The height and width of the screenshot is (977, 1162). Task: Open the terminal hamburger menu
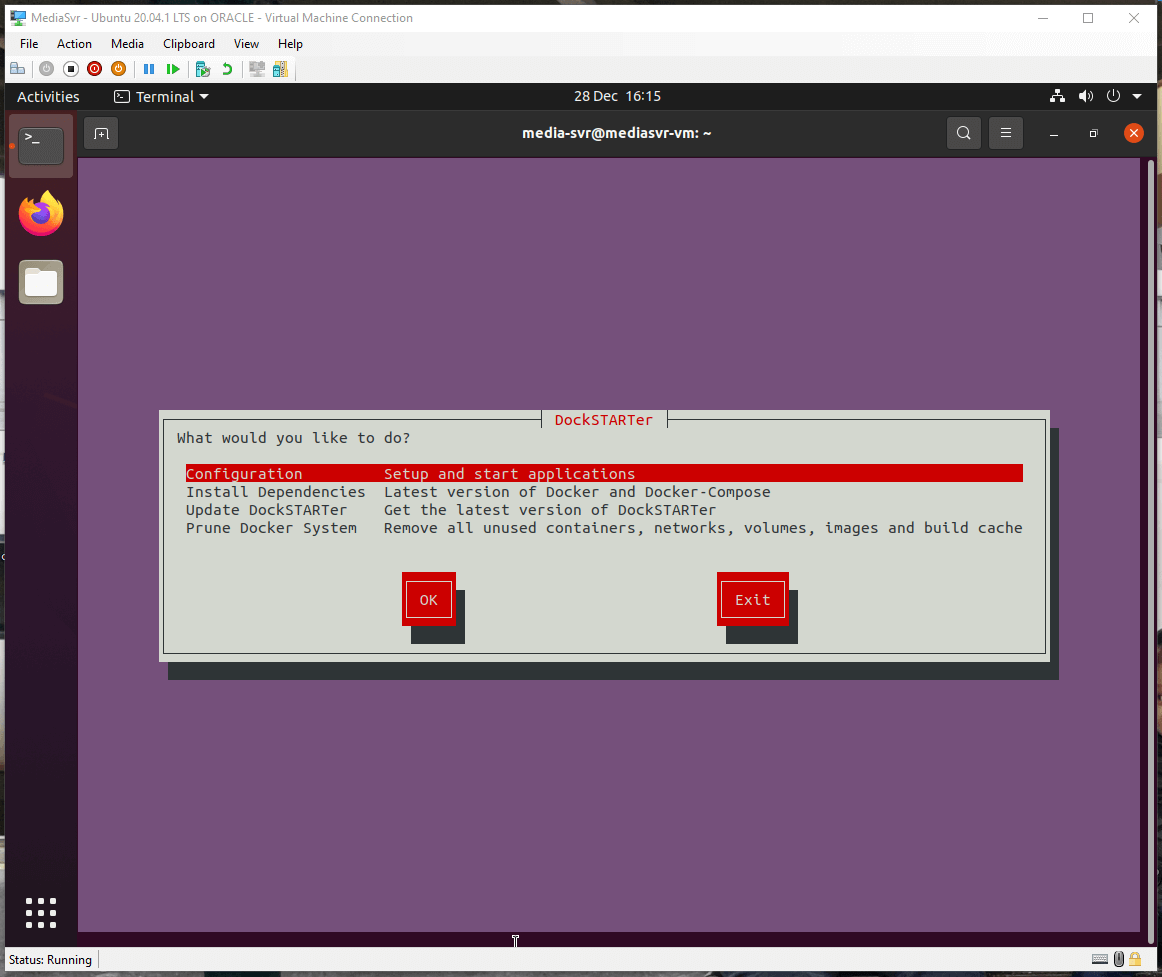1006,133
